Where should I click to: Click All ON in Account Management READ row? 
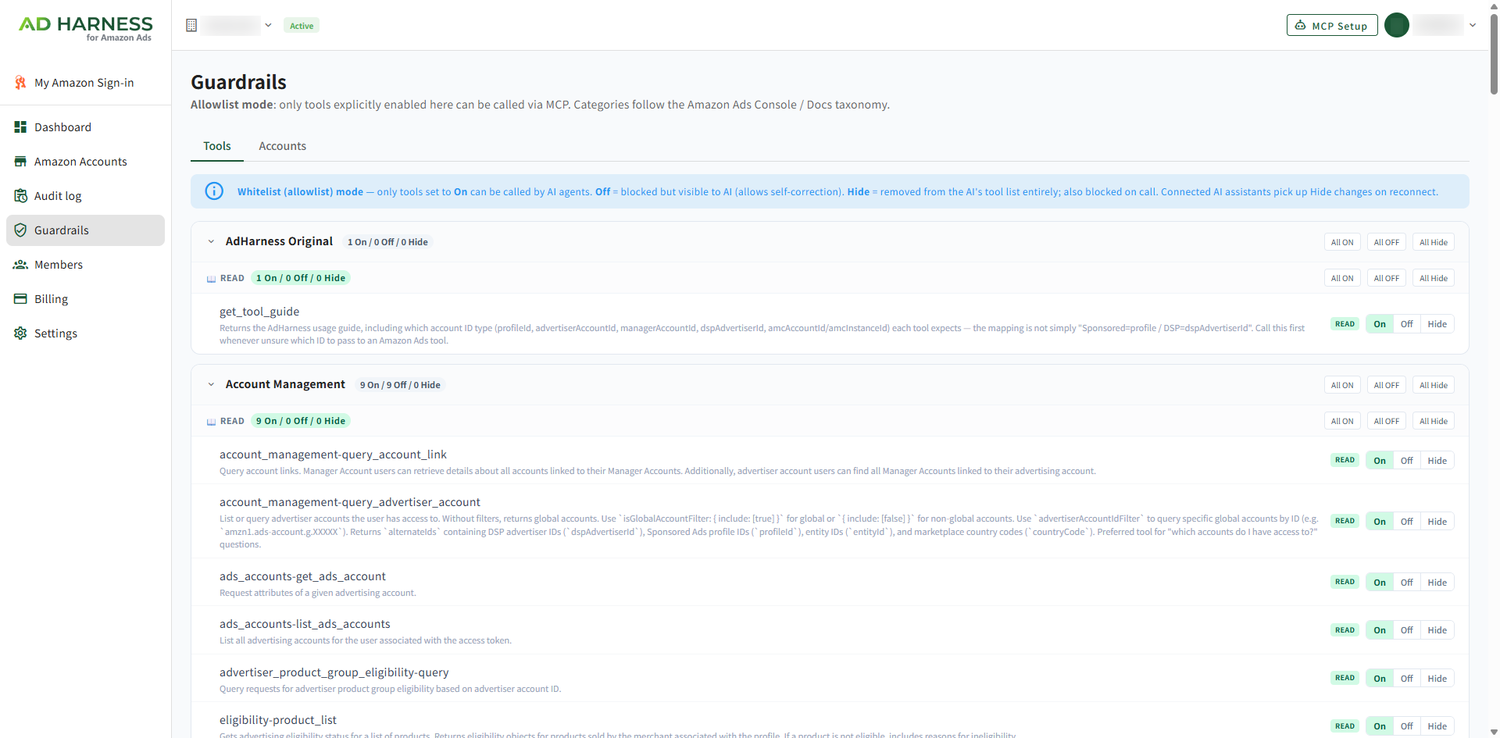[1342, 421]
